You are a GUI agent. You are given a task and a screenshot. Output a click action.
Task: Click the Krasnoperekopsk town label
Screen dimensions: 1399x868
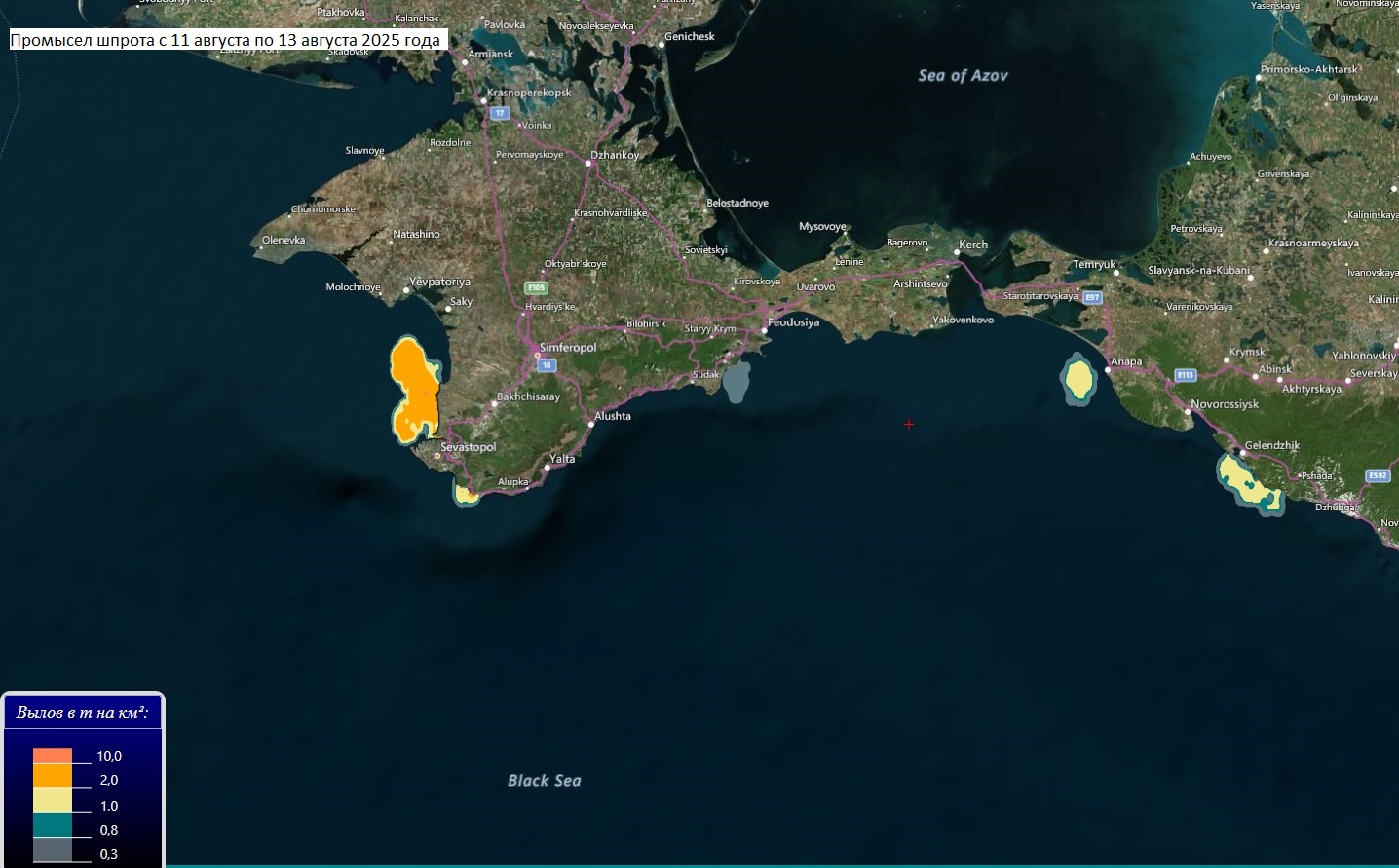click(x=529, y=93)
